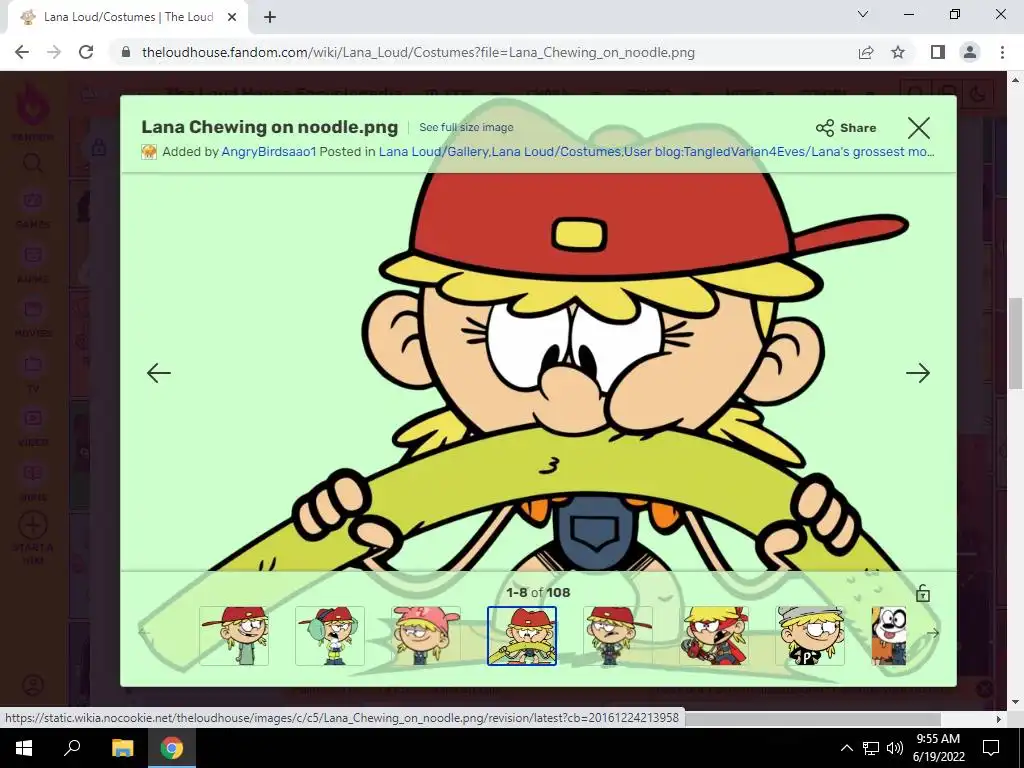The height and width of the screenshot is (768, 1024).
Task: Click the horizontal scrollbar at page bottom
Action: tap(812, 718)
